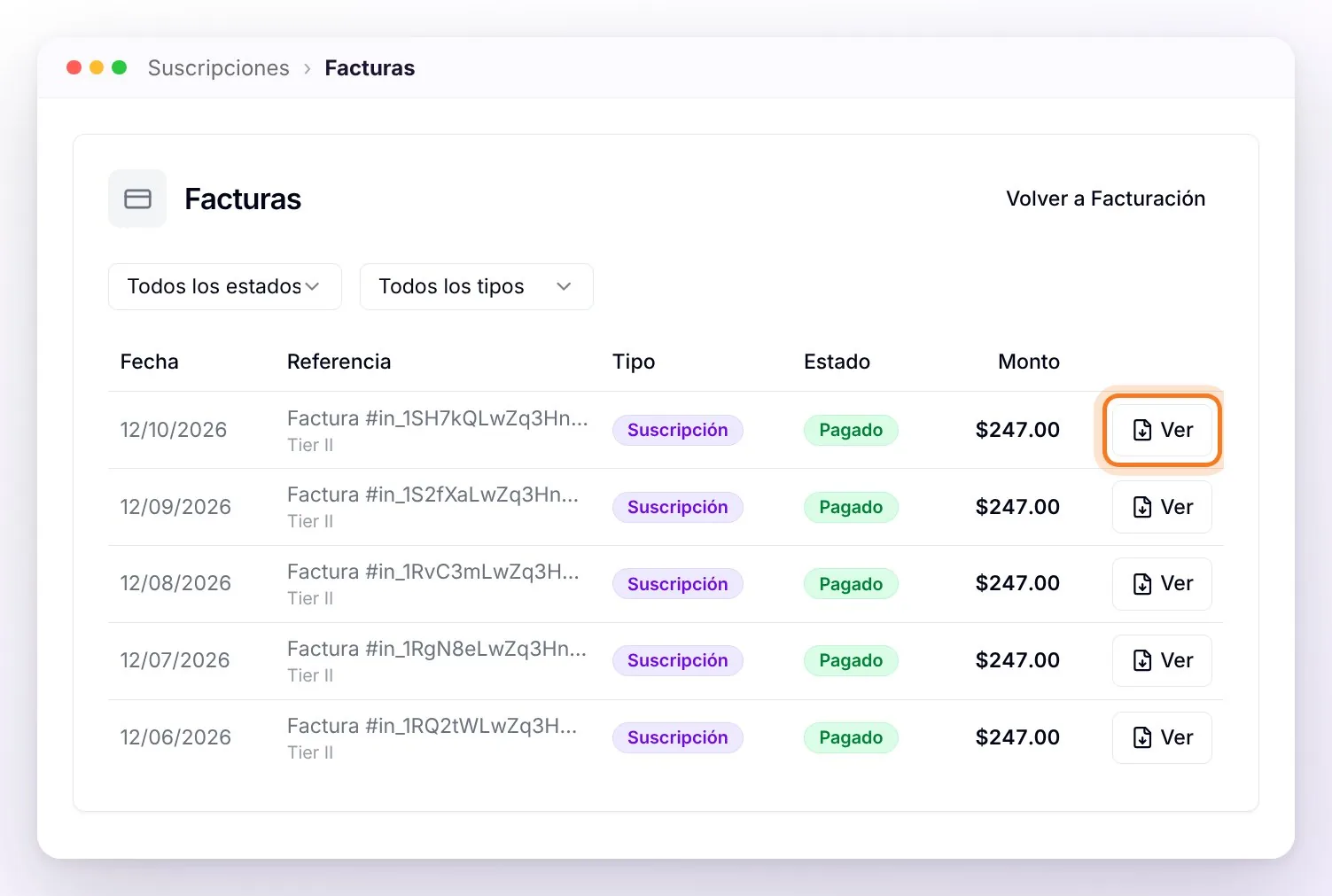Click the Monto column header
This screenshot has height=896, width=1332.
click(1029, 362)
